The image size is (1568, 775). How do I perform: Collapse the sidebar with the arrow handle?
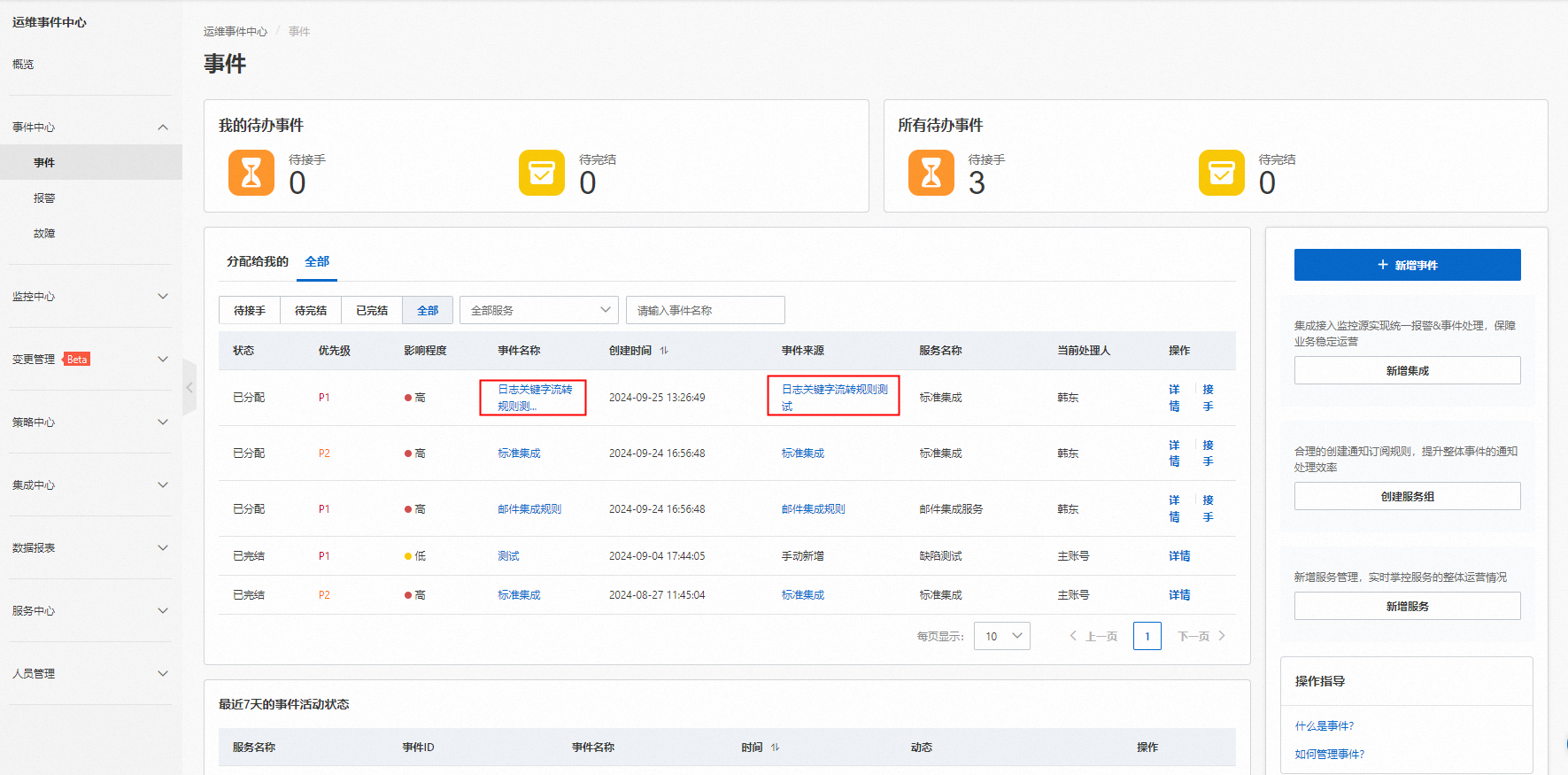[x=189, y=387]
